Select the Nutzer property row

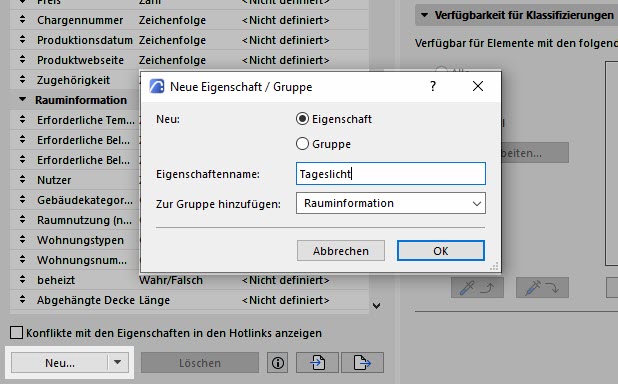pyautogui.click(x=75, y=180)
